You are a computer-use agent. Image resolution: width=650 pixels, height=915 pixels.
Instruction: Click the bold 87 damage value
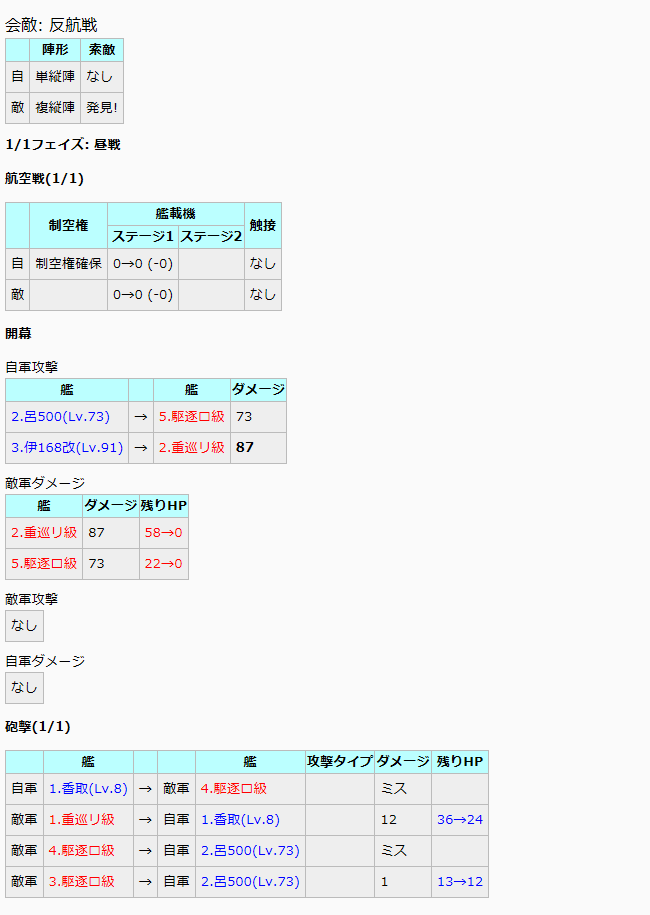pyautogui.click(x=244, y=448)
